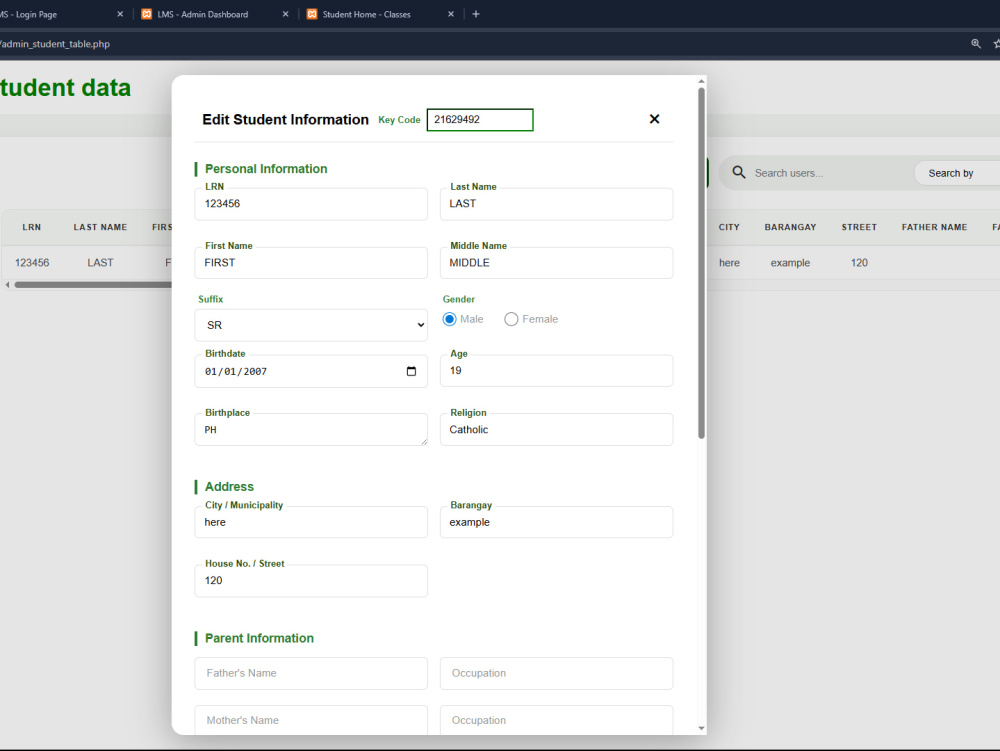Switch to Student Home - Classes tab

tap(367, 14)
